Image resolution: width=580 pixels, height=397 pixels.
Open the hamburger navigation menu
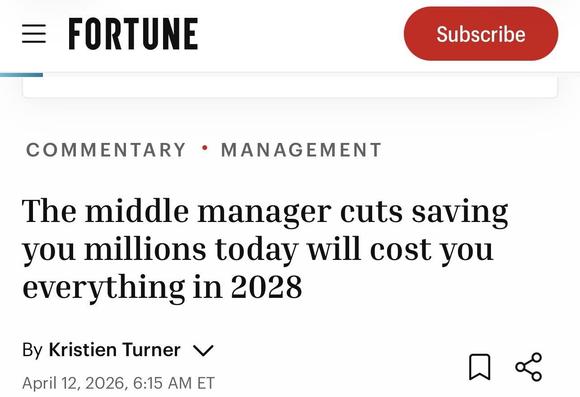tap(34, 34)
